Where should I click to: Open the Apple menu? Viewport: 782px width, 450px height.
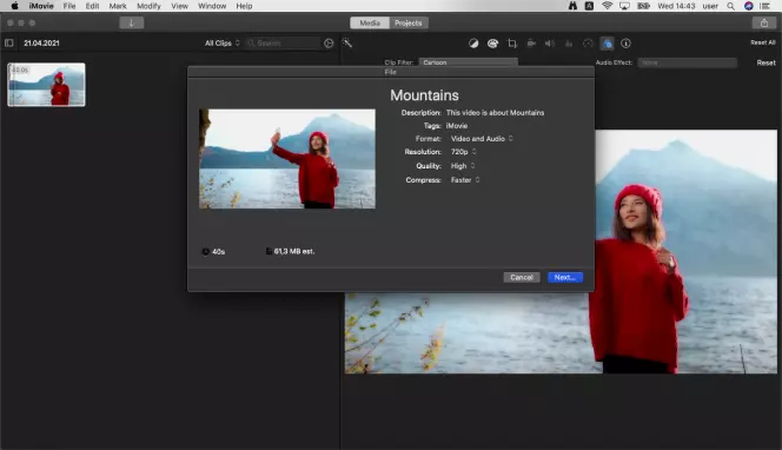[x=14, y=6]
